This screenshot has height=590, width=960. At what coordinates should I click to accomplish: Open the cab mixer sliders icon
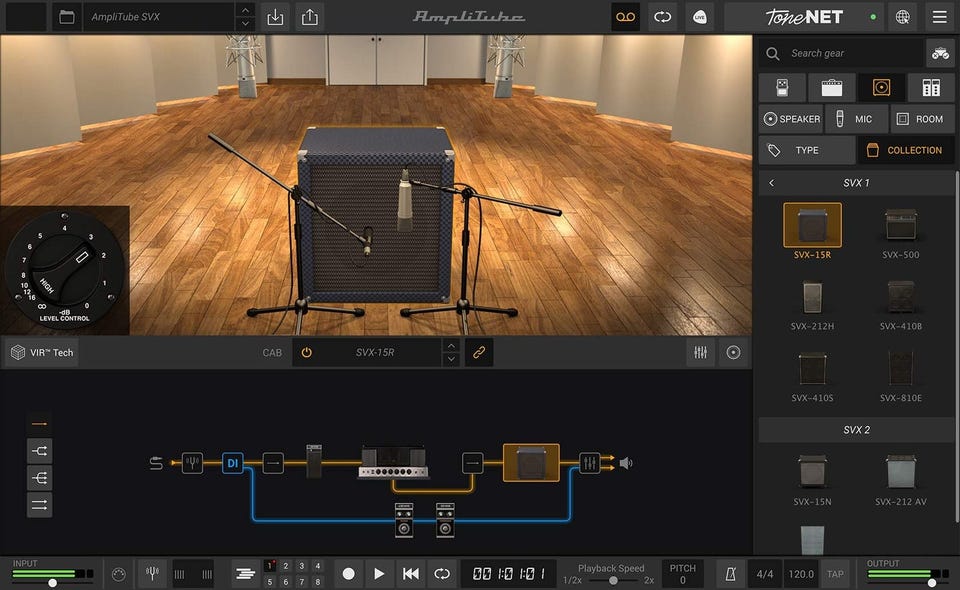pos(700,353)
